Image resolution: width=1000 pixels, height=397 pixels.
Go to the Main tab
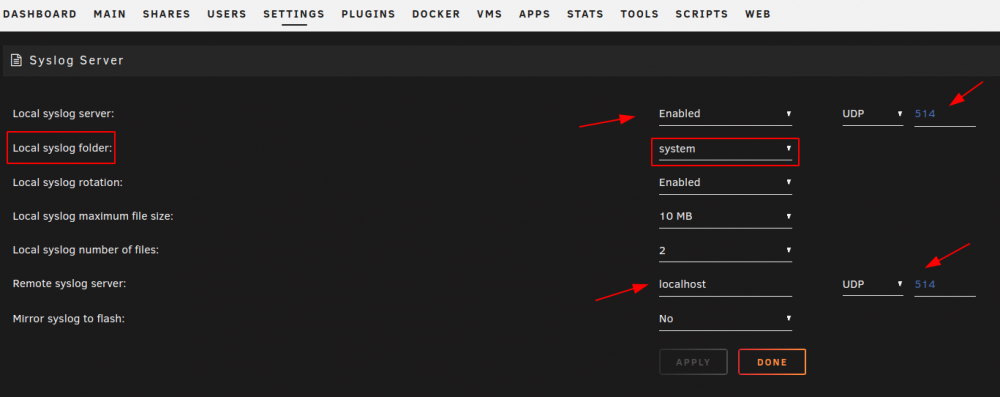tap(110, 14)
